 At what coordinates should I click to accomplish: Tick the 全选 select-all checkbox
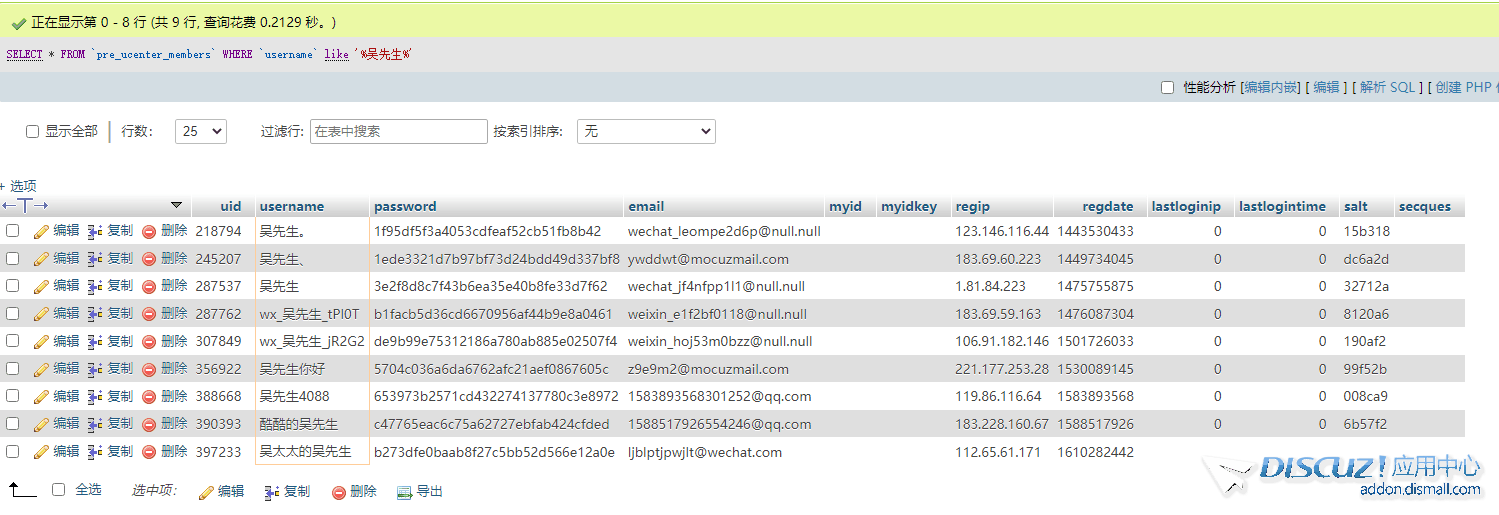(x=58, y=490)
